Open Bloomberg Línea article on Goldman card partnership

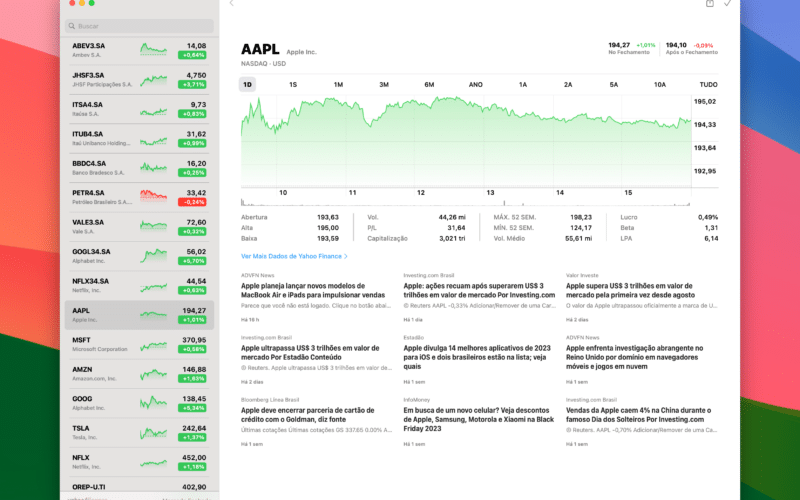[x=316, y=423]
